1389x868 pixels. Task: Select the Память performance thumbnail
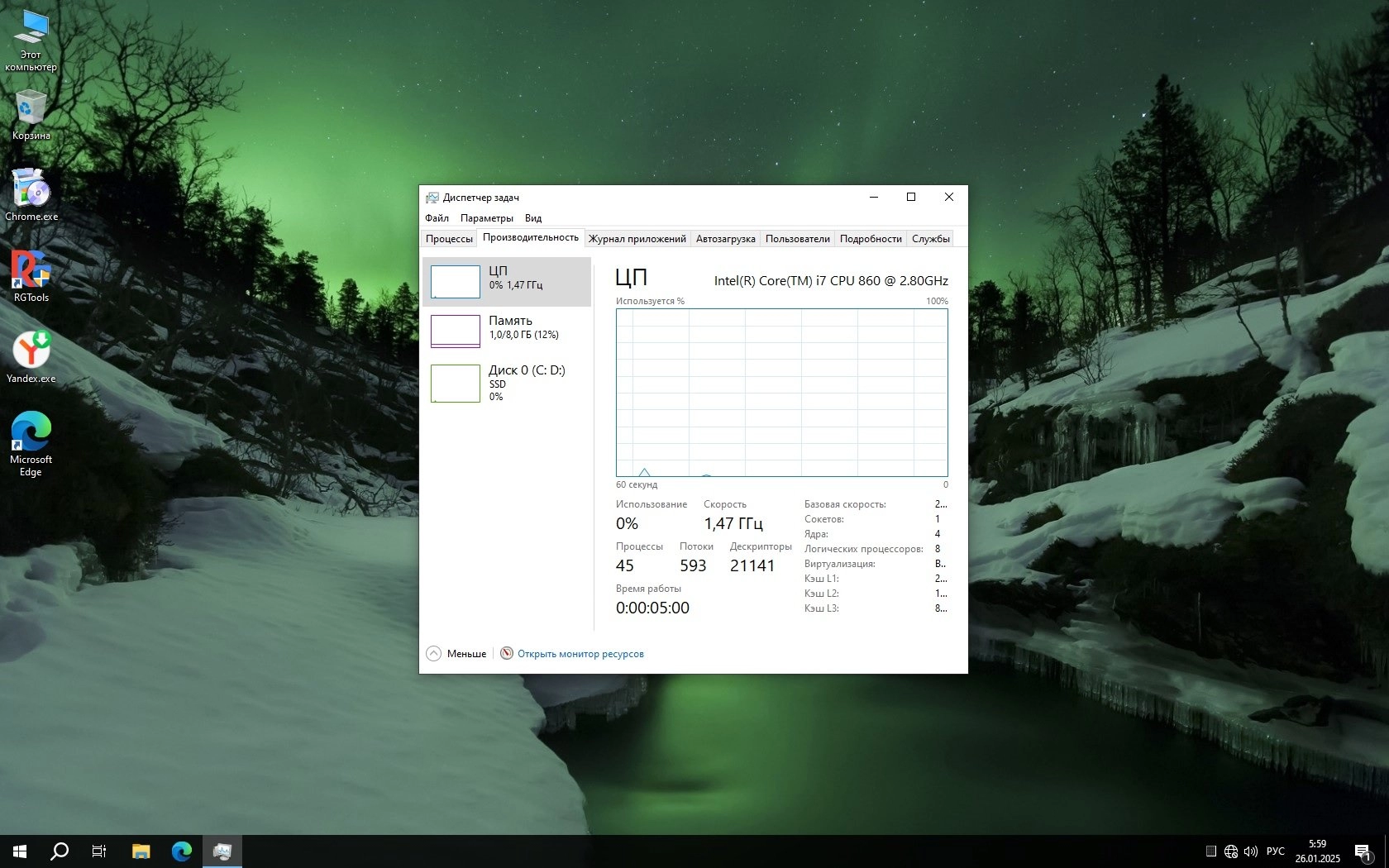(507, 331)
